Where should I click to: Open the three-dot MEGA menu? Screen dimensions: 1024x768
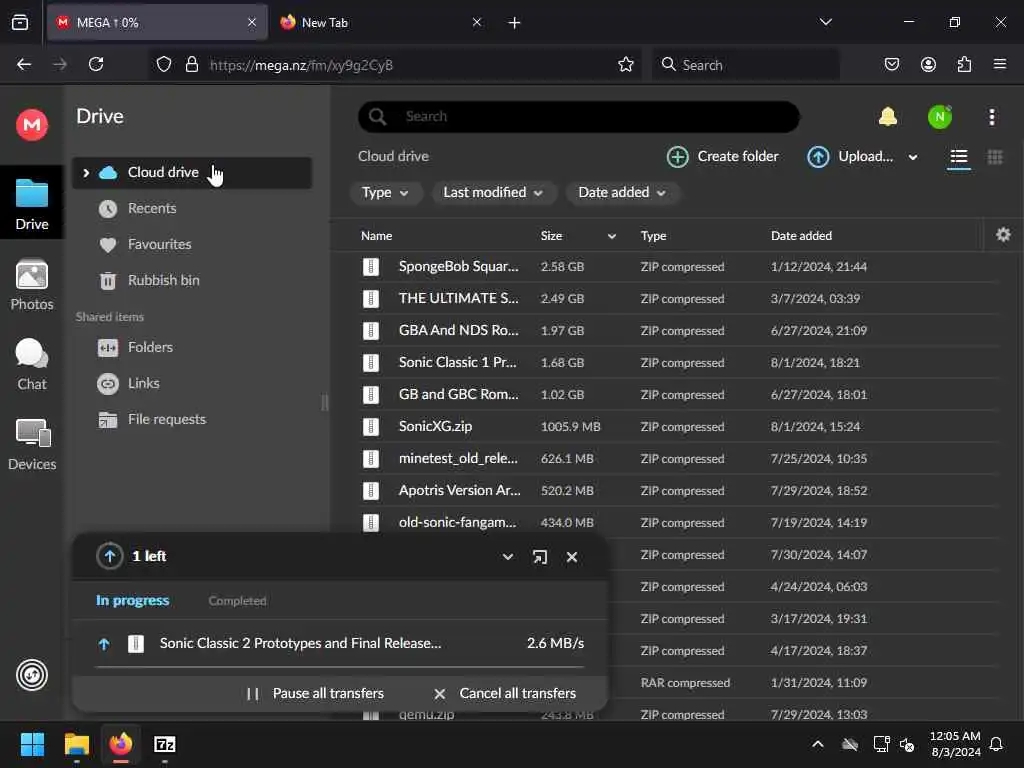[x=992, y=117]
